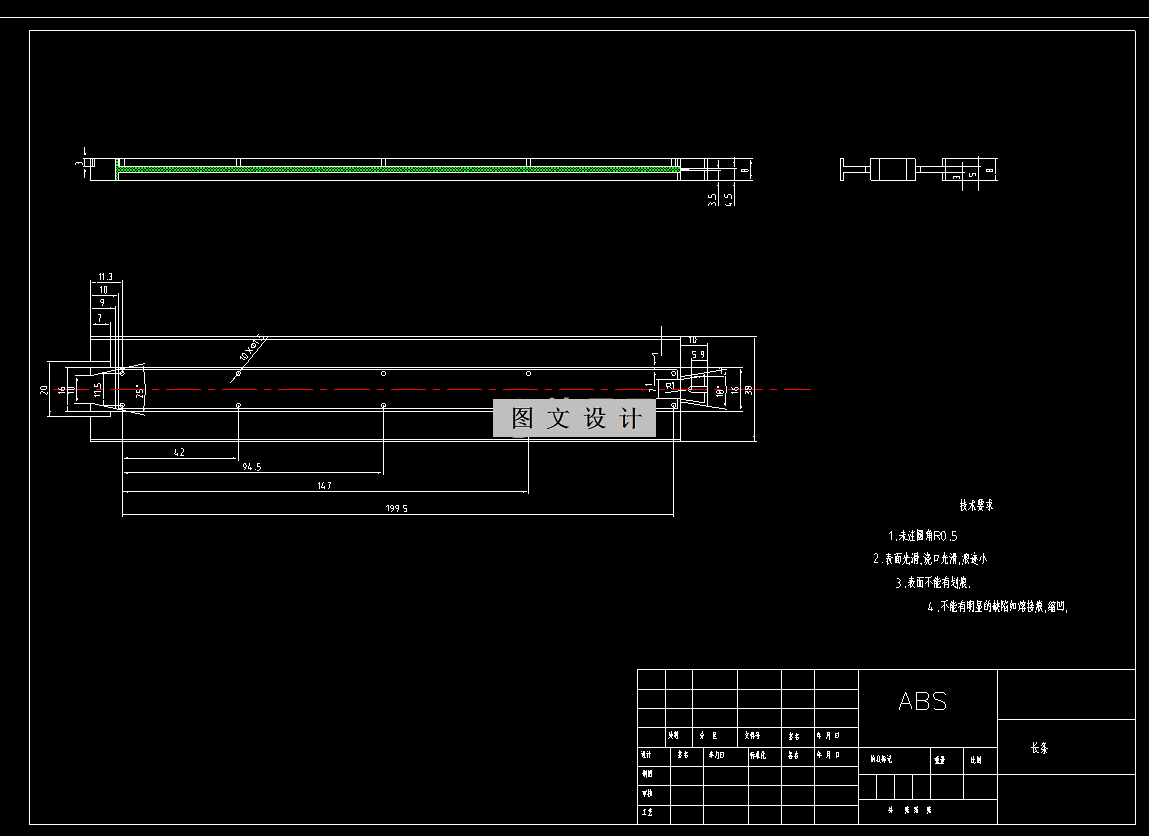Select the 11.5 vertical dimension
The width and height of the screenshot is (1149, 836).
97,390
